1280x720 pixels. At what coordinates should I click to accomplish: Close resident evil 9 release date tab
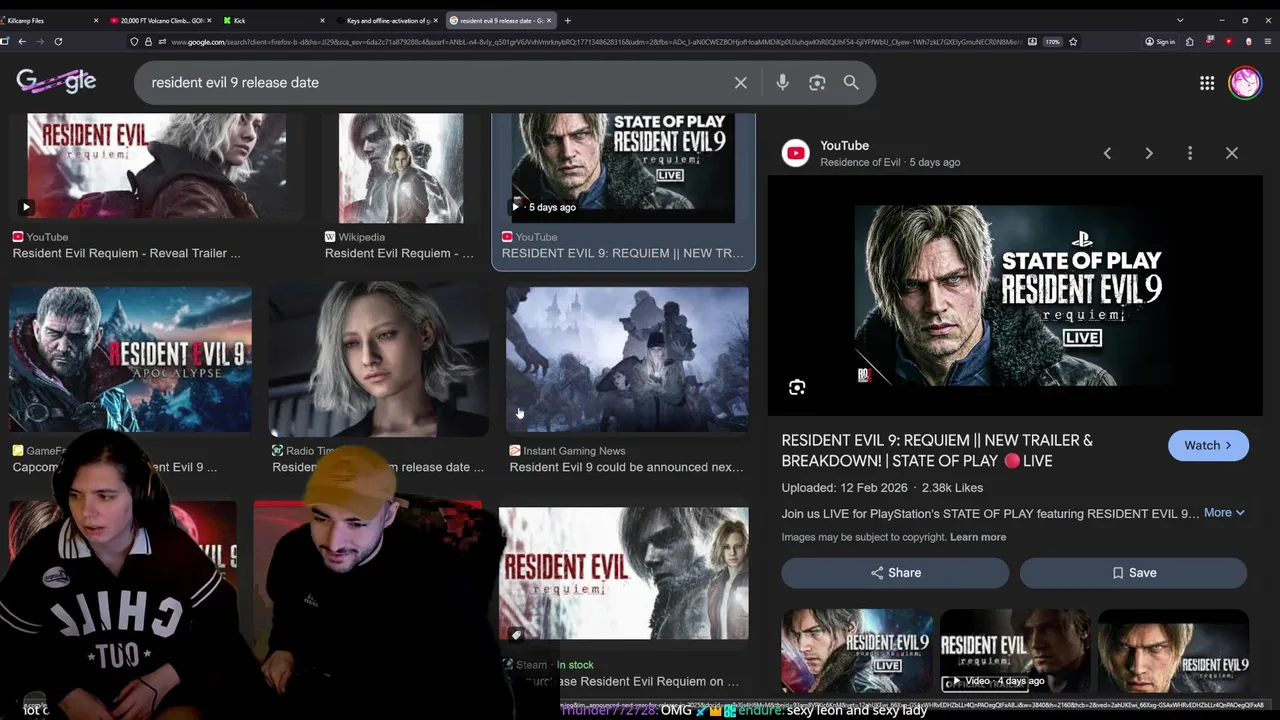click(x=548, y=20)
